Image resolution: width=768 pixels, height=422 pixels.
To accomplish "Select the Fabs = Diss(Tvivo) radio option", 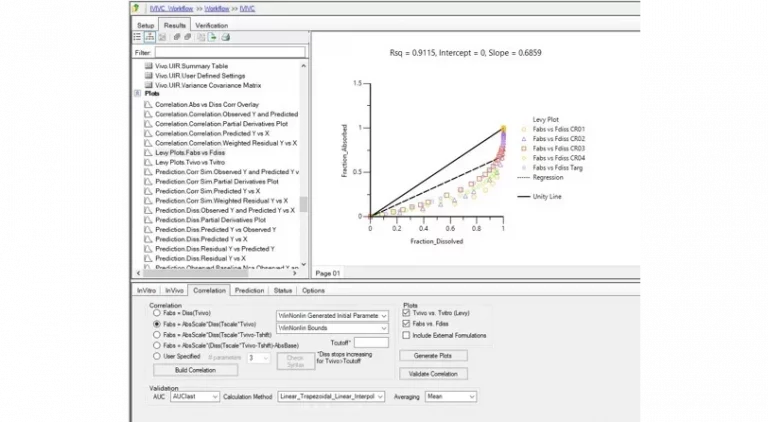I will click(x=156, y=314).
